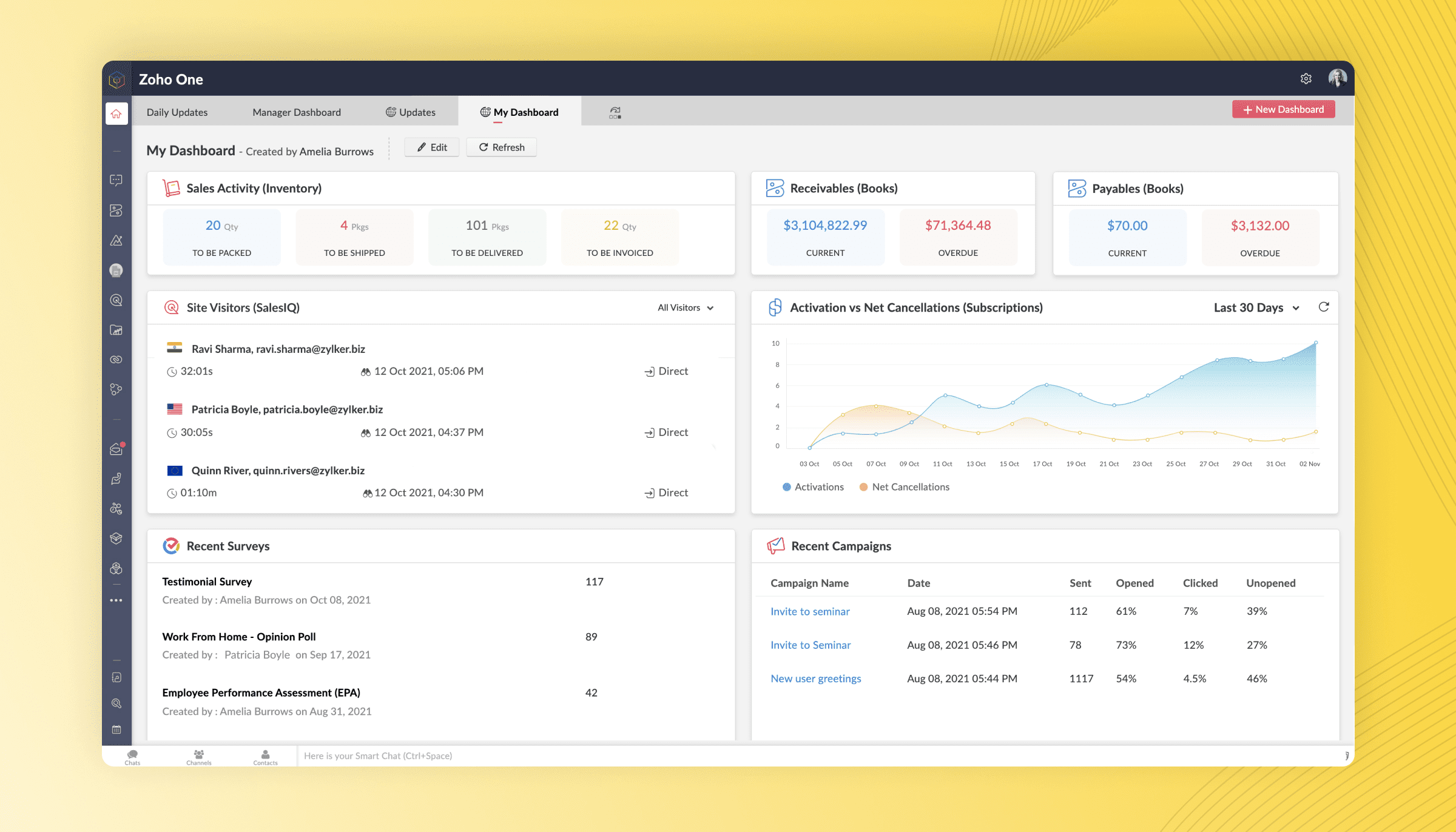The image size is (1456, 832).
Task: Open the Books app icon in sidebar
Action: pos(116,210)
